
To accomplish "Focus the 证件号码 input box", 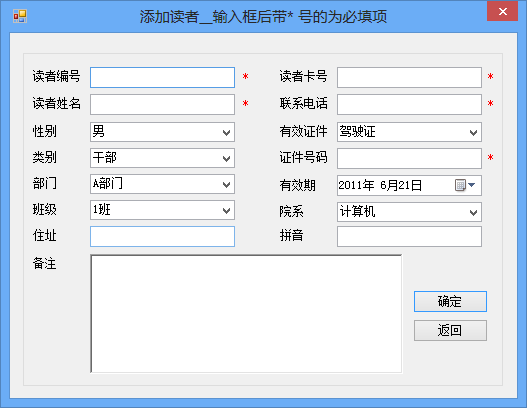I will coord(409,159).
